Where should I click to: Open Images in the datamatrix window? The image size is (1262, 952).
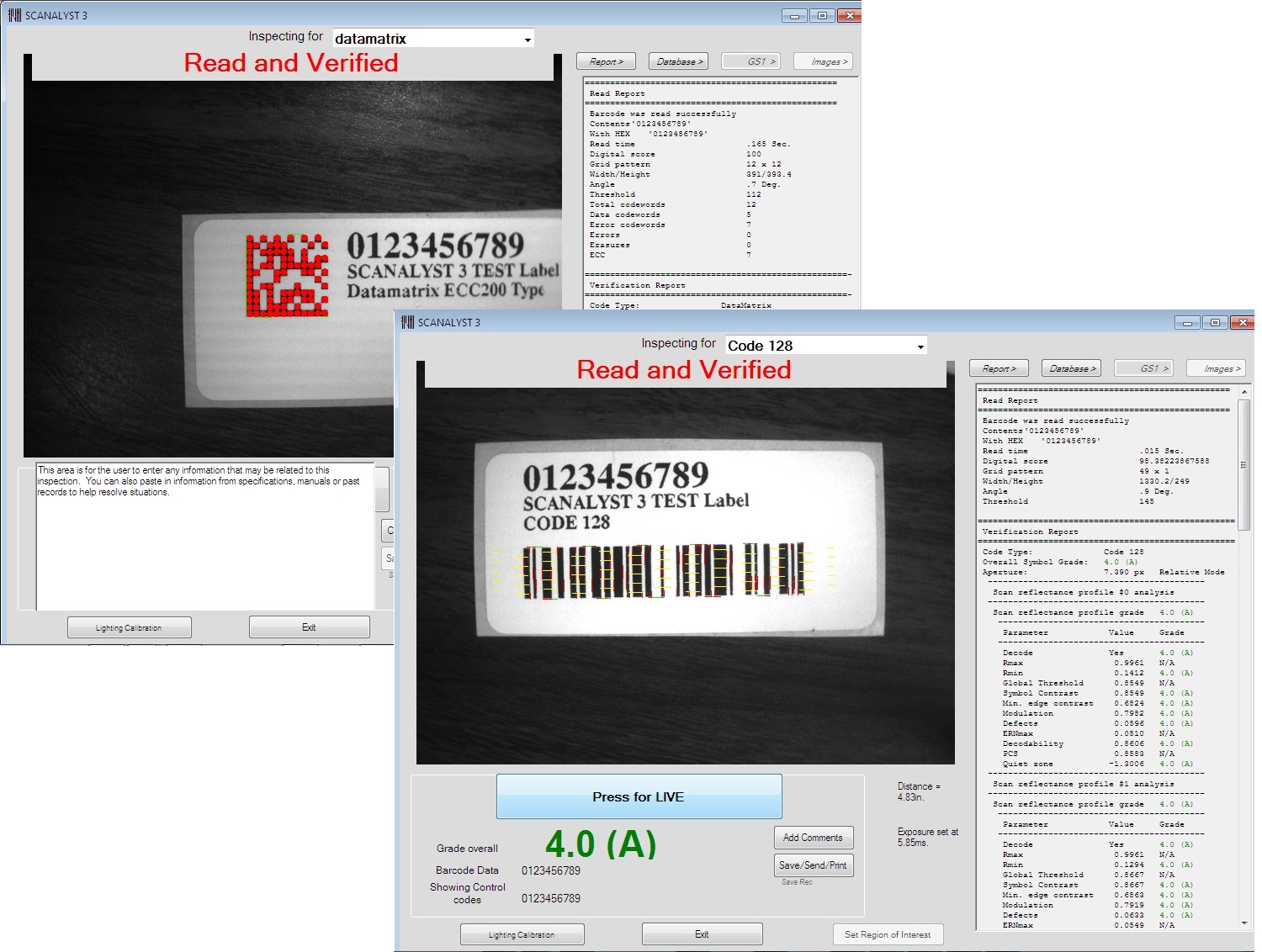pos(824,61)
